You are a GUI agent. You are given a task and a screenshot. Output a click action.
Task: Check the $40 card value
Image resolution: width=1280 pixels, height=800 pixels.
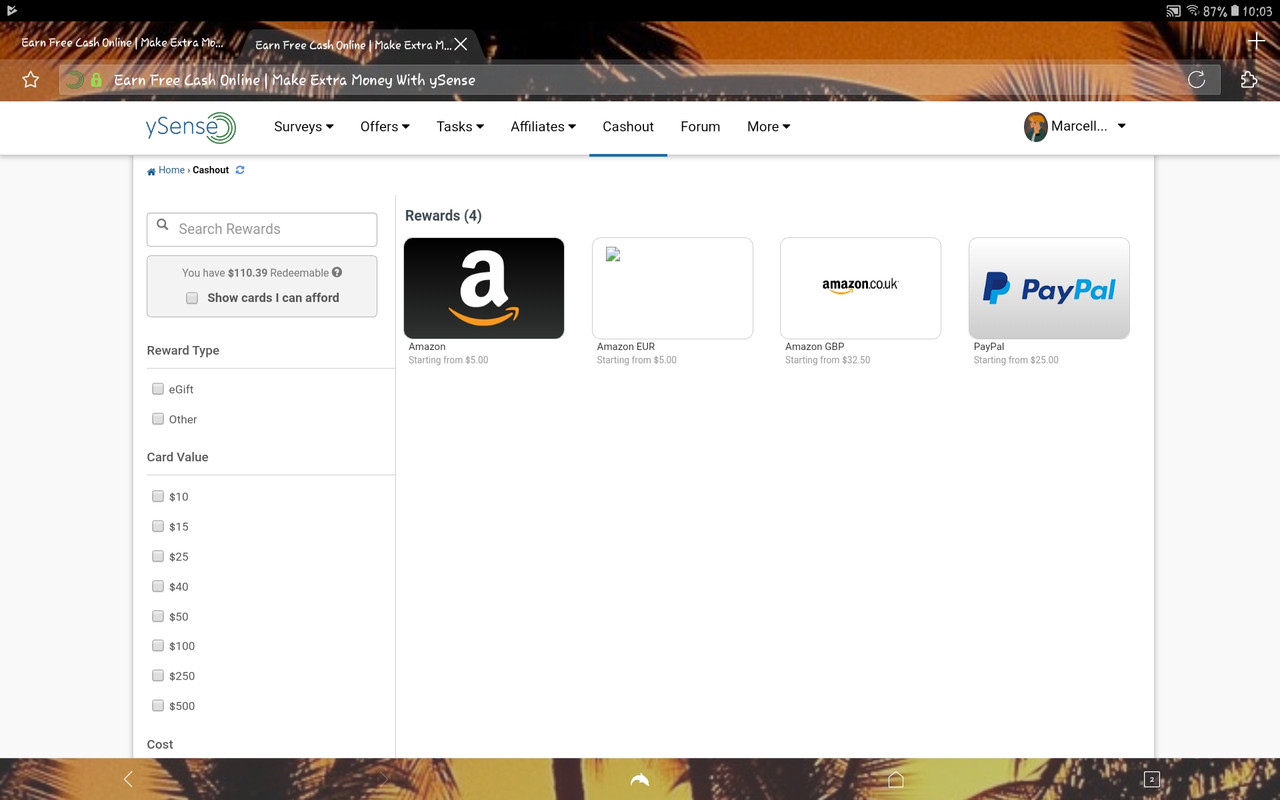point(158,586)
